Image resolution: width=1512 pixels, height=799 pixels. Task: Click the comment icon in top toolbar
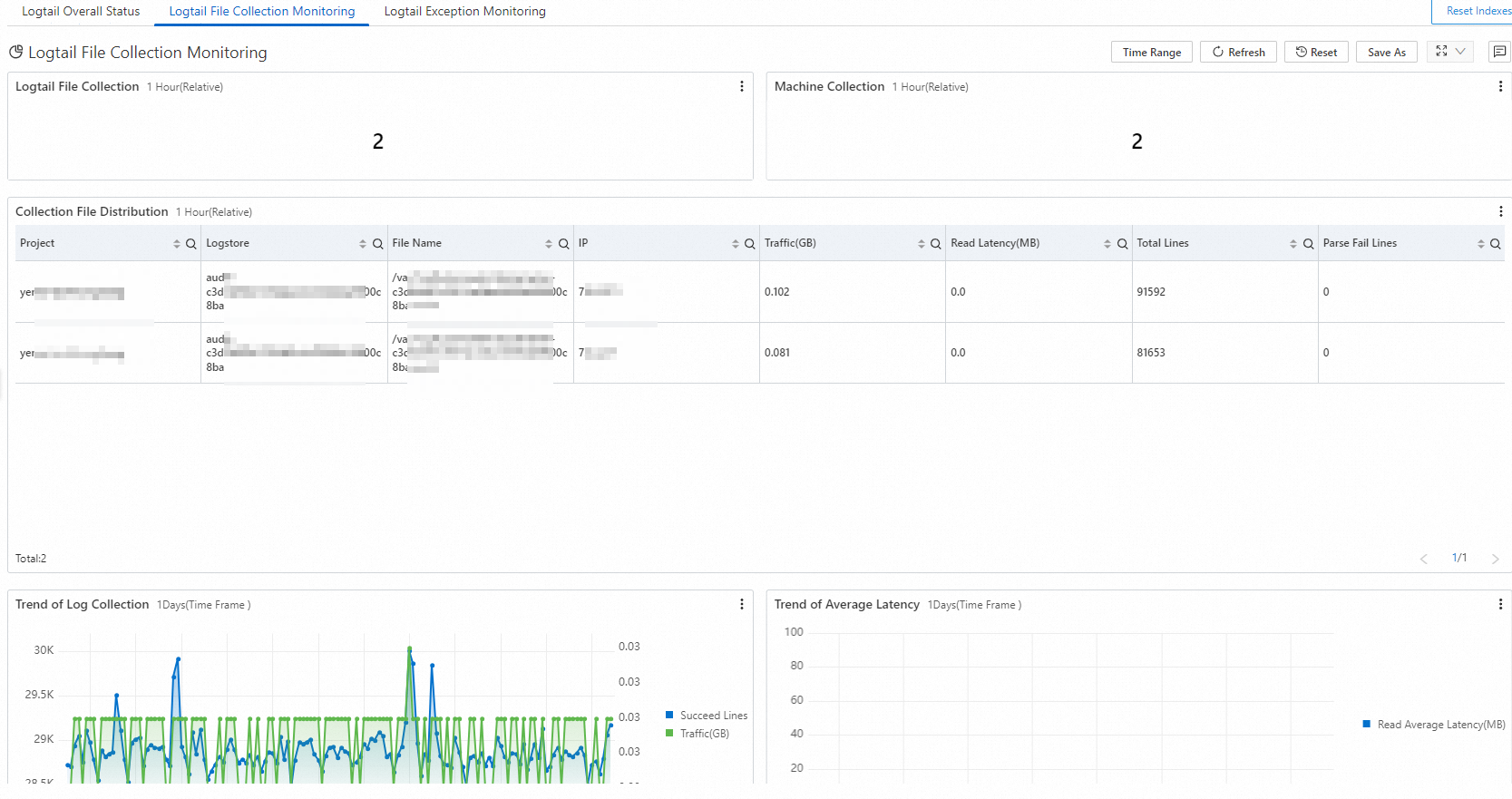[1499, 52]
